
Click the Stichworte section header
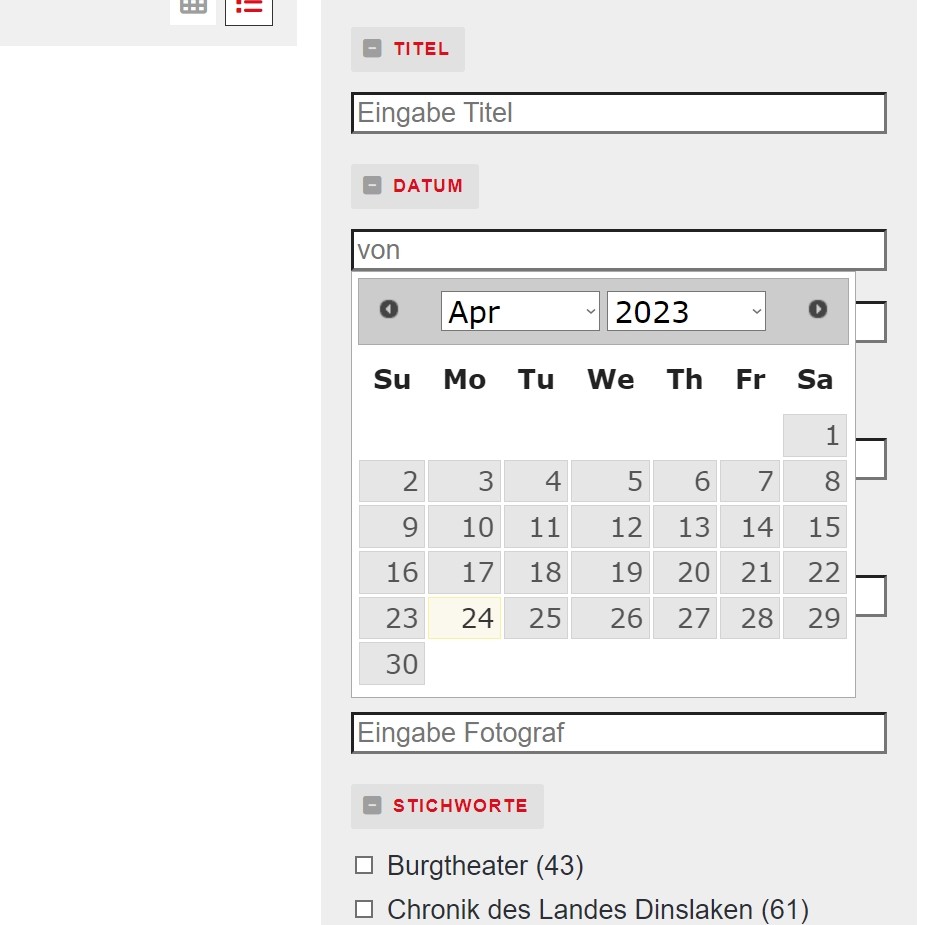460,806
